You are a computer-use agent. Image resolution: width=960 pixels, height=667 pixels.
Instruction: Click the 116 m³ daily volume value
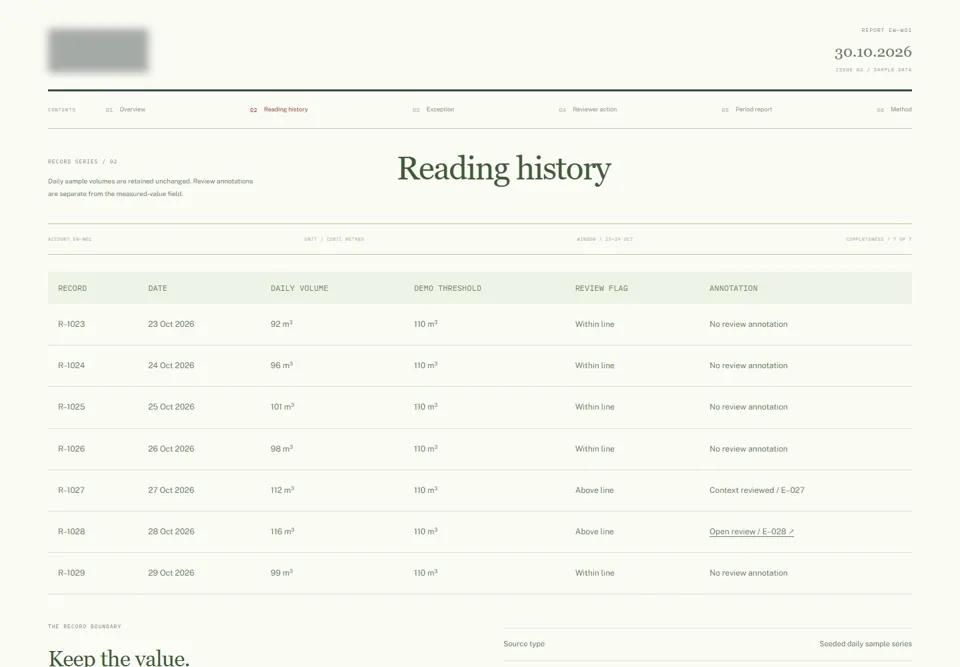pyautogui.click(x=282, y=532)
